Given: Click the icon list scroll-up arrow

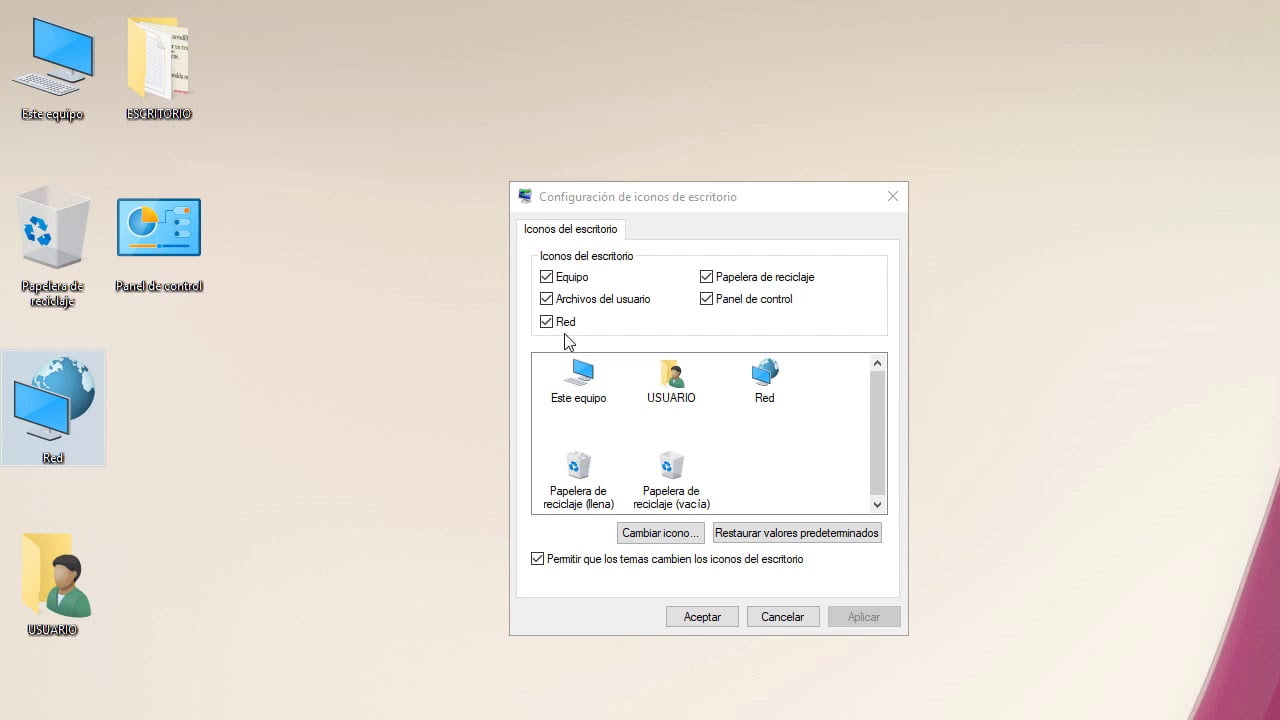Looking at the screenshot, I should 877,363.
